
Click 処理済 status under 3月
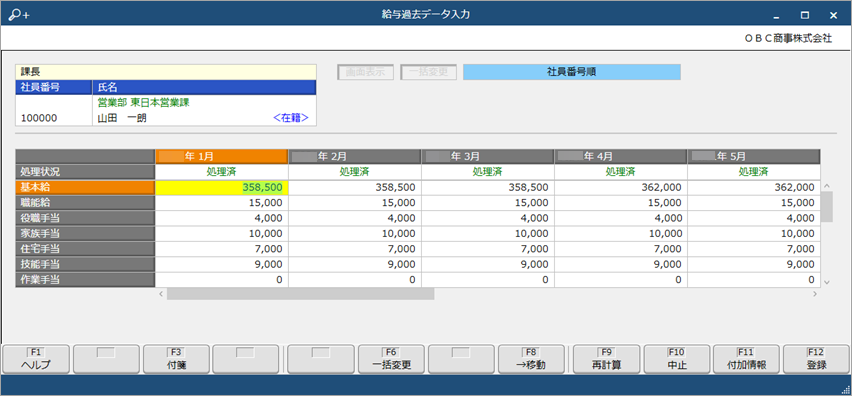(488, 172)
